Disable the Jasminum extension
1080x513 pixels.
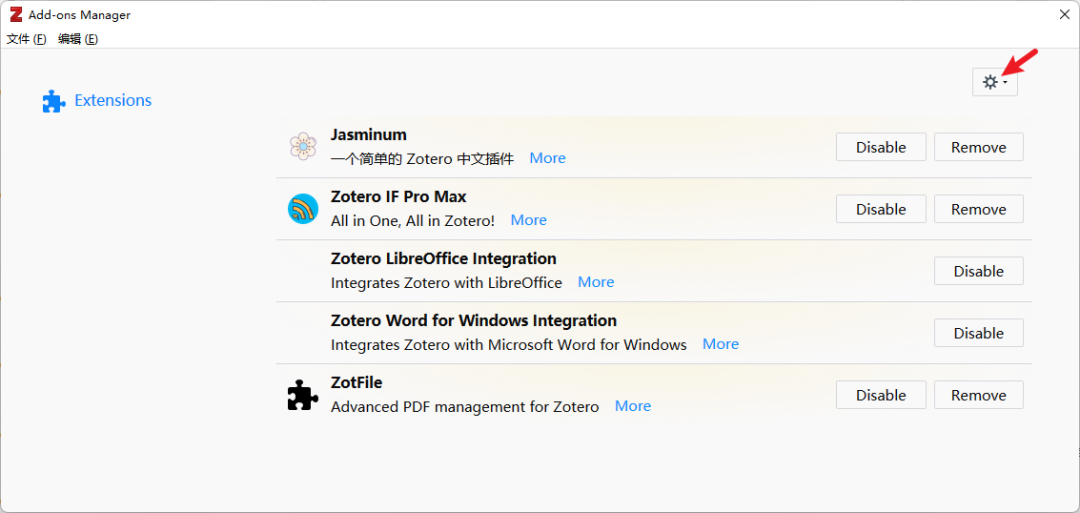pos(880,147)
